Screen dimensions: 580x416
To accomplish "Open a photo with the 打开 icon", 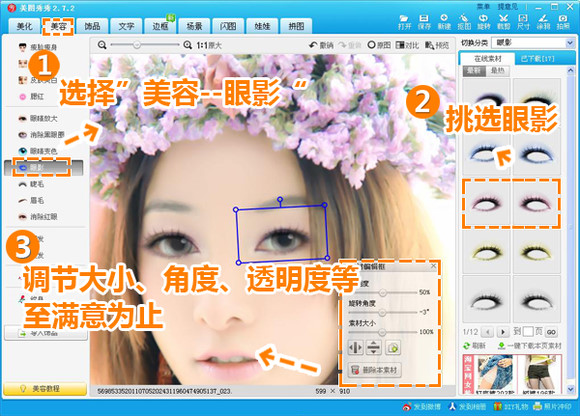I will click(404, 22).
